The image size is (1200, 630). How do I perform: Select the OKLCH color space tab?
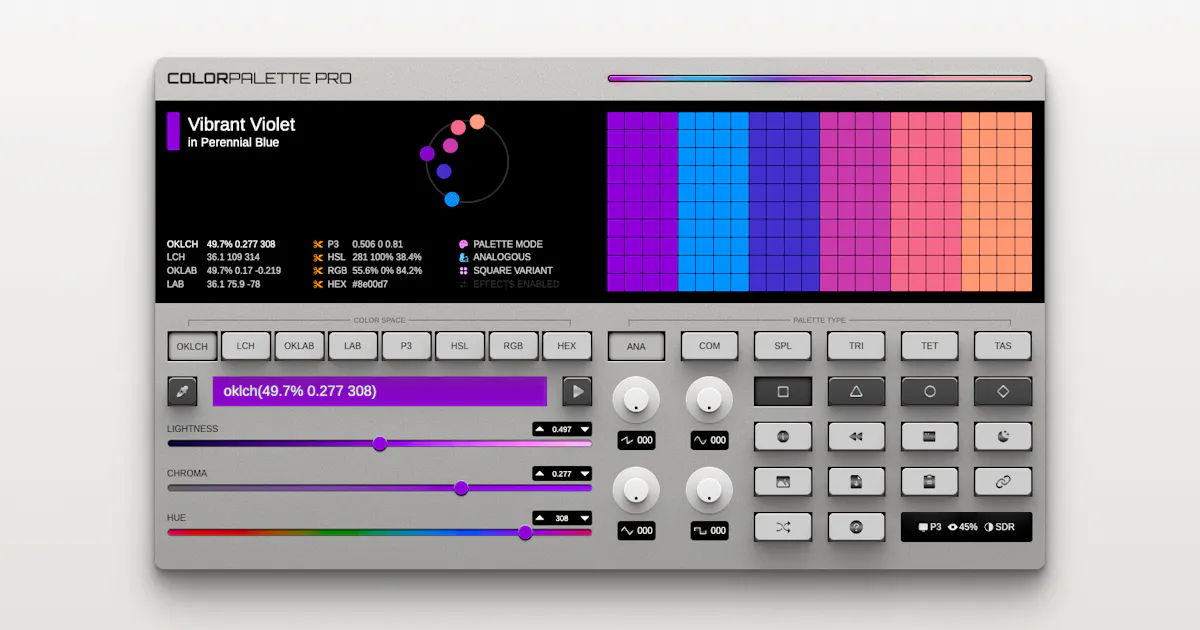click(192, 346)
